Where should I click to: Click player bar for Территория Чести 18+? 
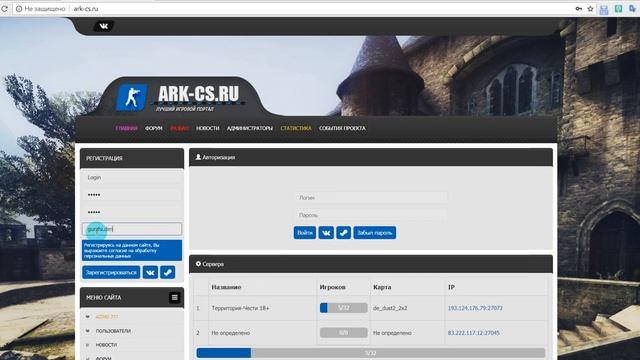344,308
